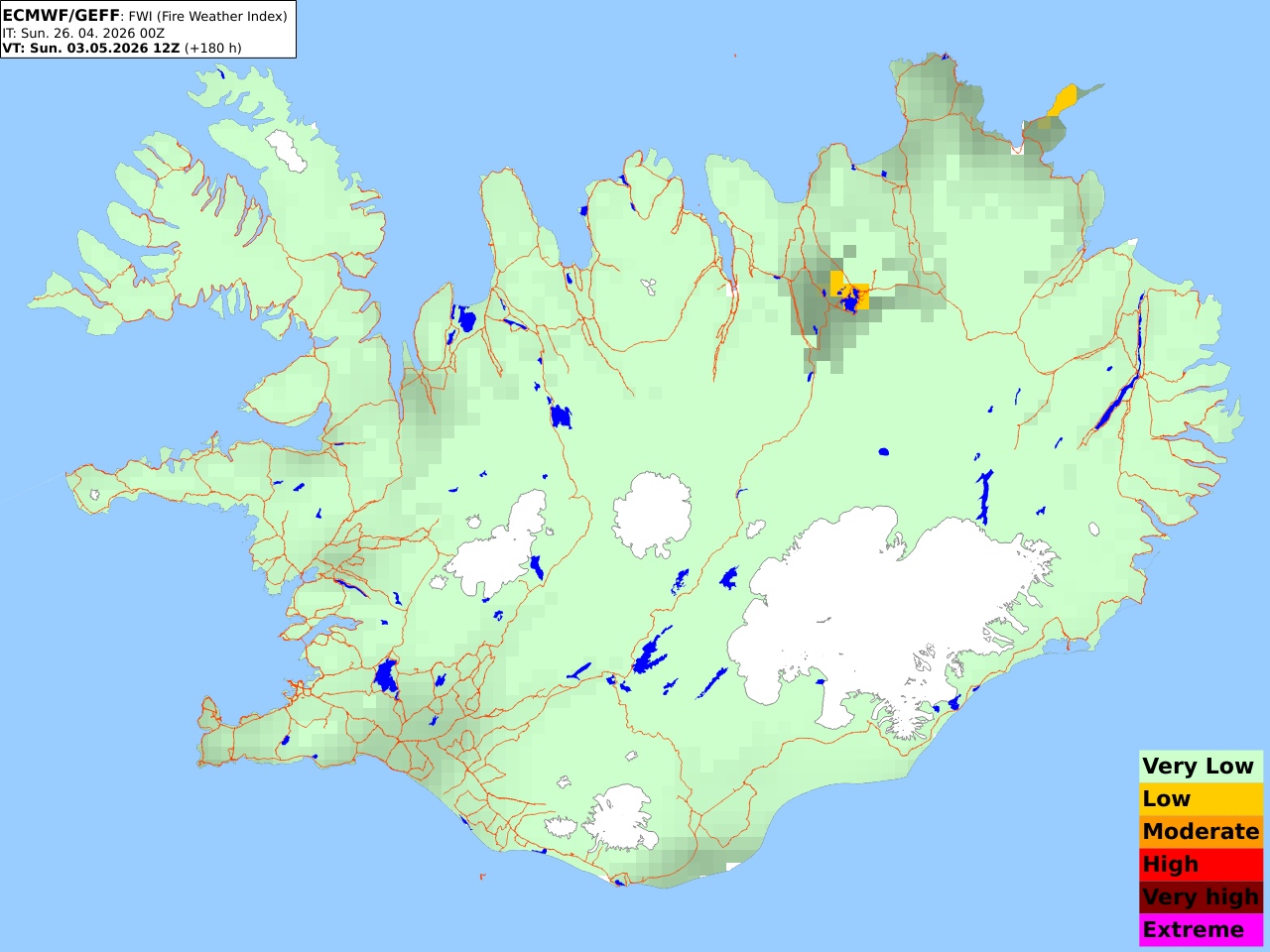Click the ECMWF/GEFF title text
The height and width of the screenshot is (952, 1270).
pyautogui.click(x=62, y=16)
